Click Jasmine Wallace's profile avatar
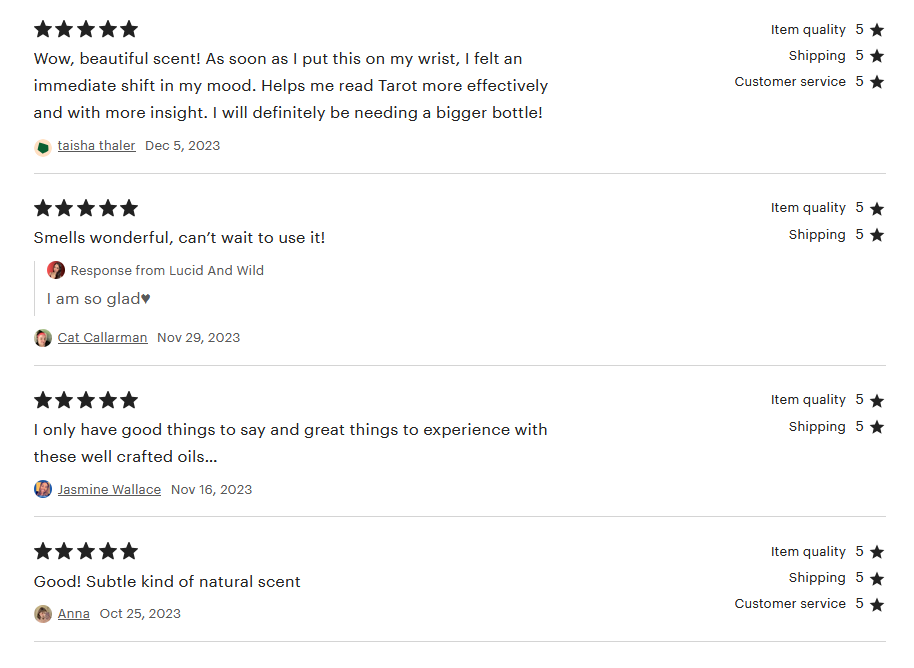914x668 pixels. [x=43, y=490]
